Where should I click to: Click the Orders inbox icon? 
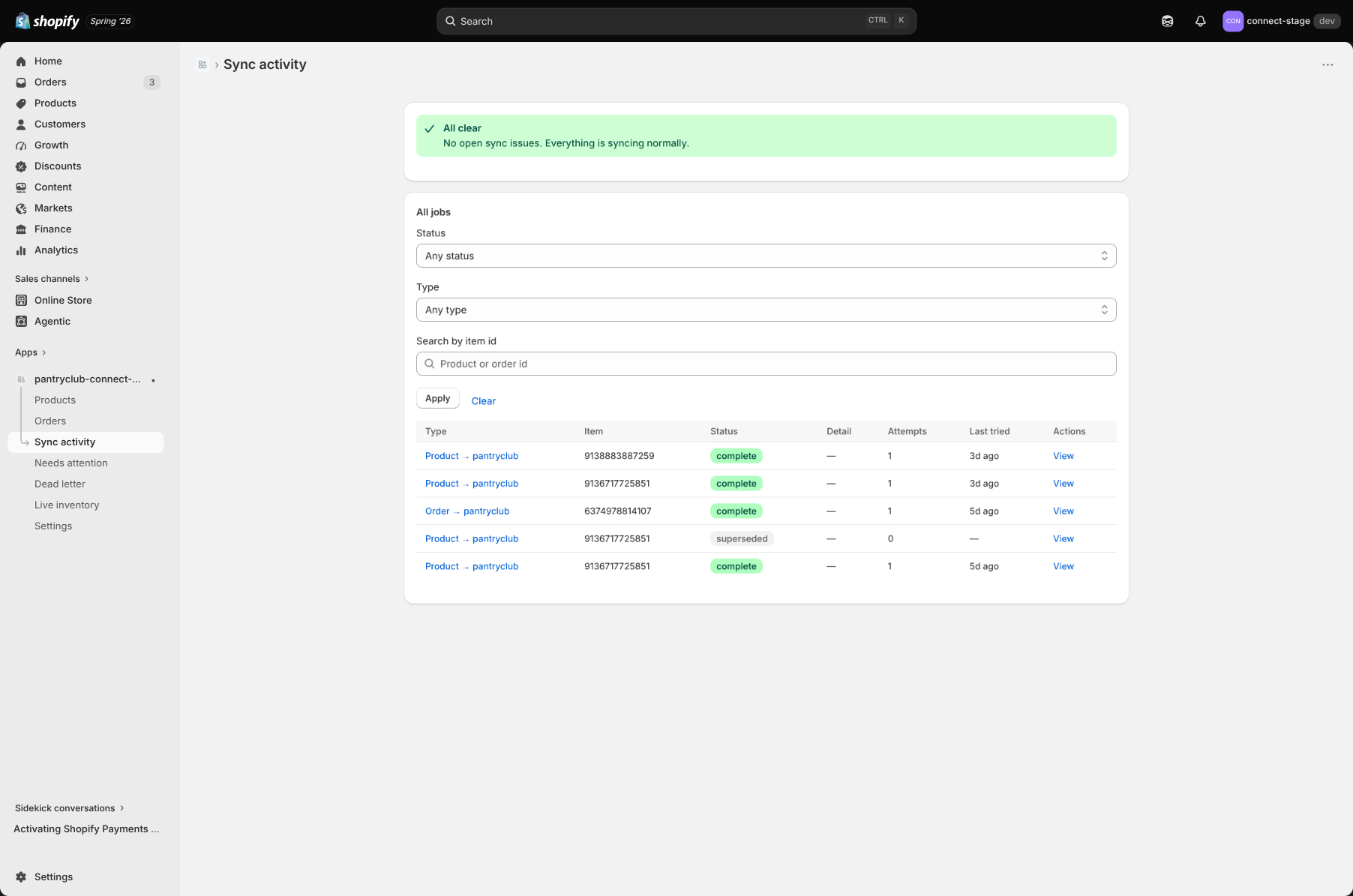[x=21, y=82]
